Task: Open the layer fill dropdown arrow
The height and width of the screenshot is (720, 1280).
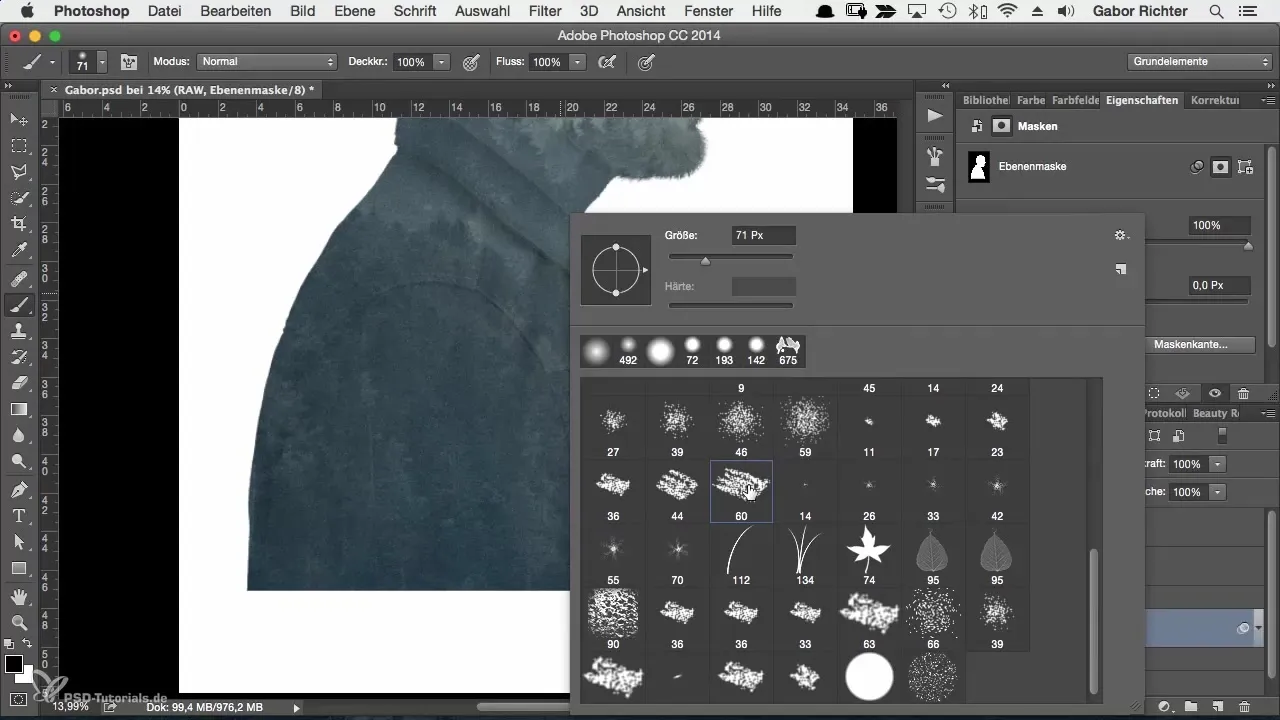Action: (1217, 492)
